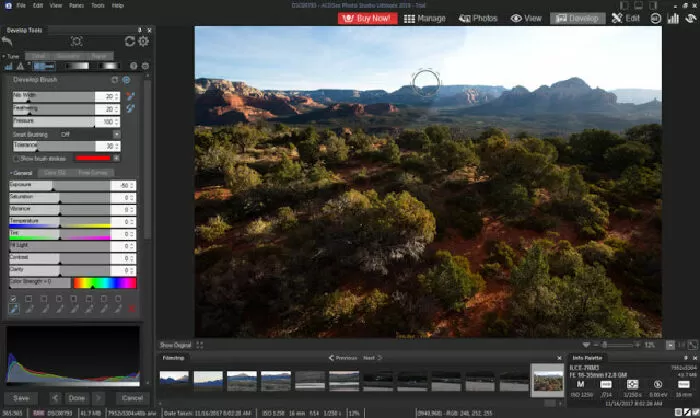The image size is (700, 418).
Task: Click the Temperature slider
Action: point(60,222)
